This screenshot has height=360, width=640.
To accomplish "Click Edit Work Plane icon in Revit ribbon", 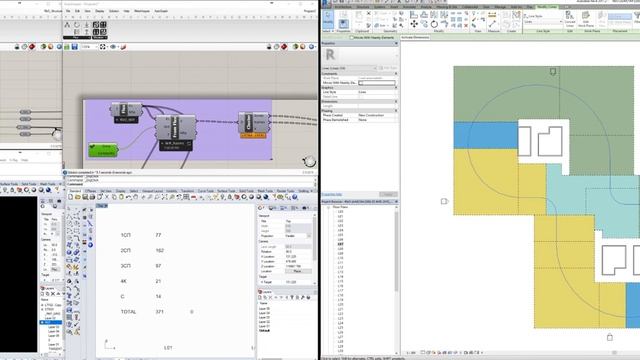I will coord(586,18).
